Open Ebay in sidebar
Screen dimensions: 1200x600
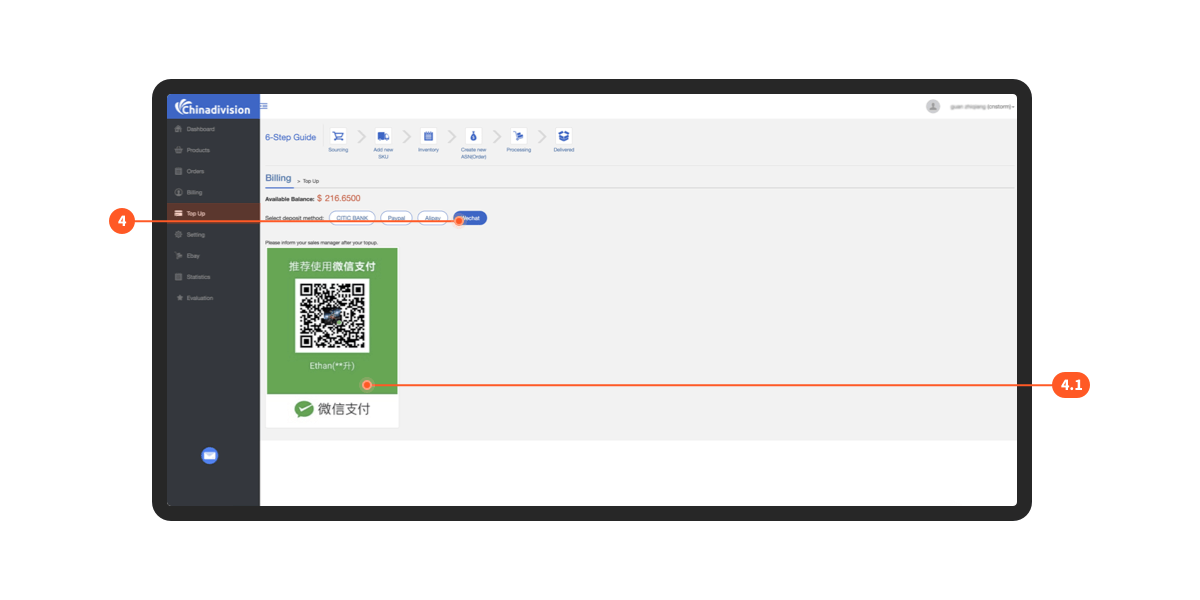click(213, 255)
